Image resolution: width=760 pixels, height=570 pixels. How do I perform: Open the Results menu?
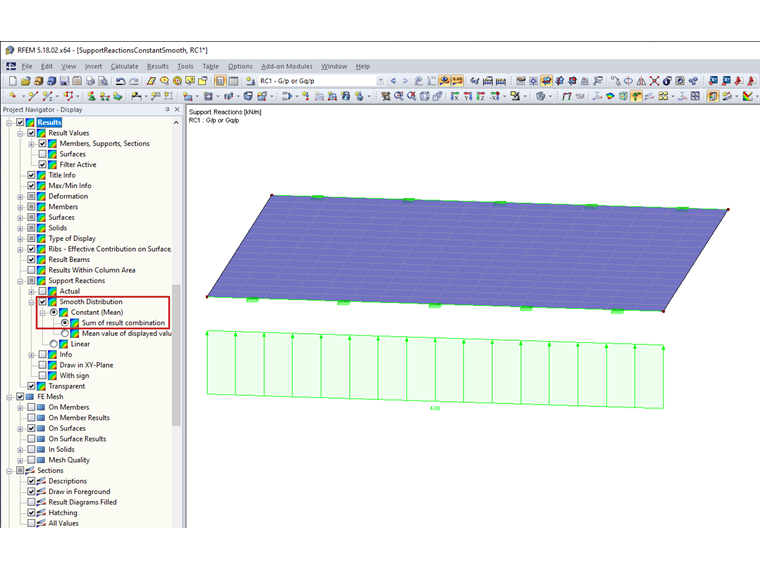click(x=158, y=66)
